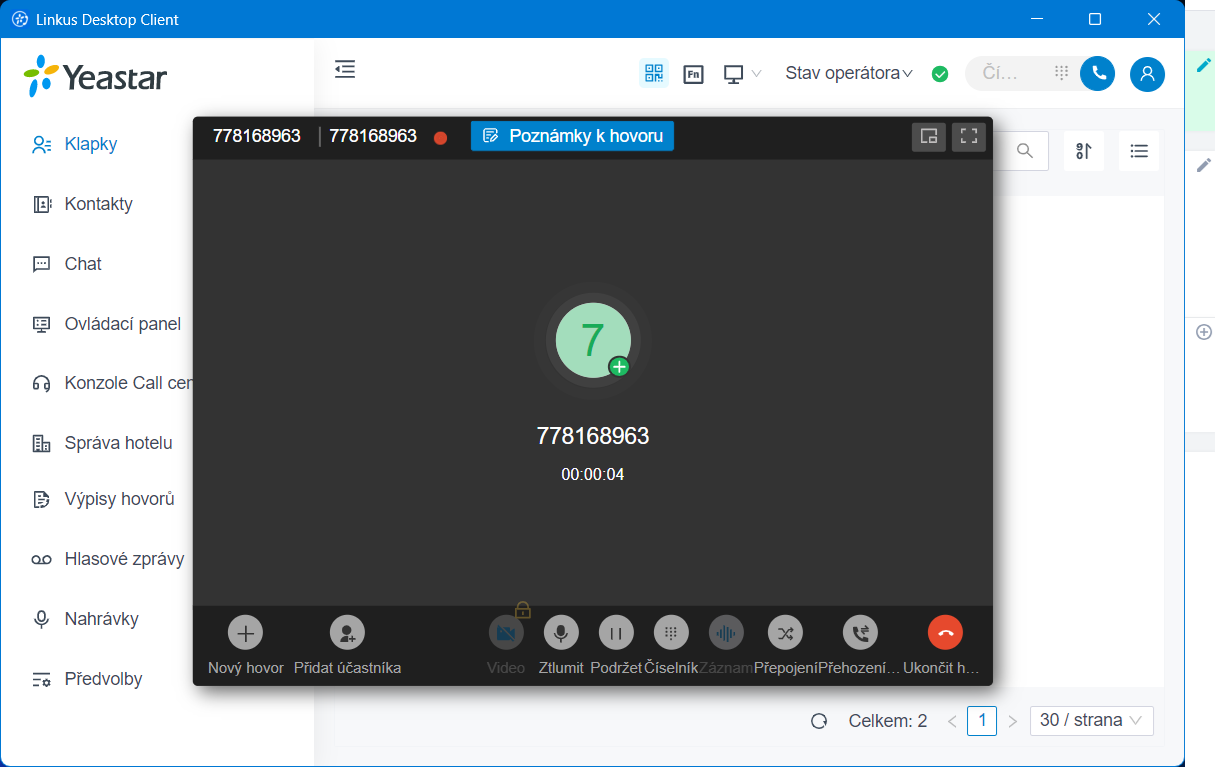This screenshot has width=1215, height=767.
Task: Open the QR code icon in toolbar
Action: 654,73
